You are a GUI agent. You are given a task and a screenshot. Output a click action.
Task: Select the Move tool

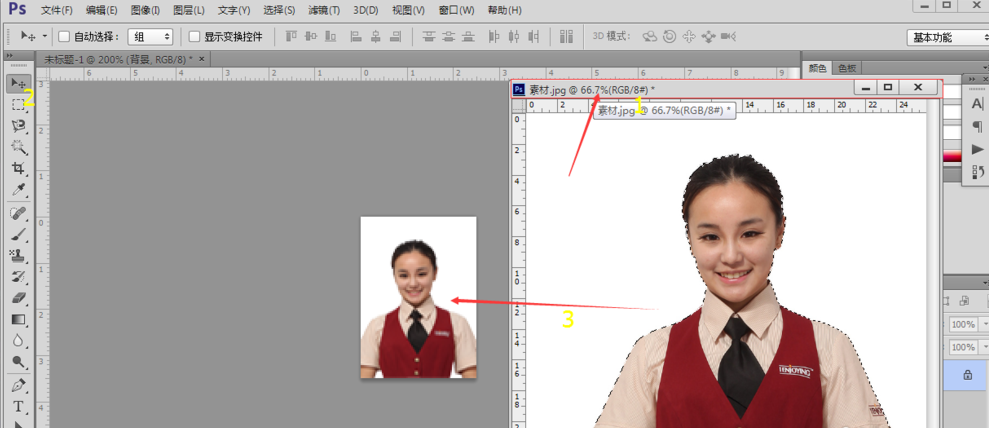click(18, 83)
